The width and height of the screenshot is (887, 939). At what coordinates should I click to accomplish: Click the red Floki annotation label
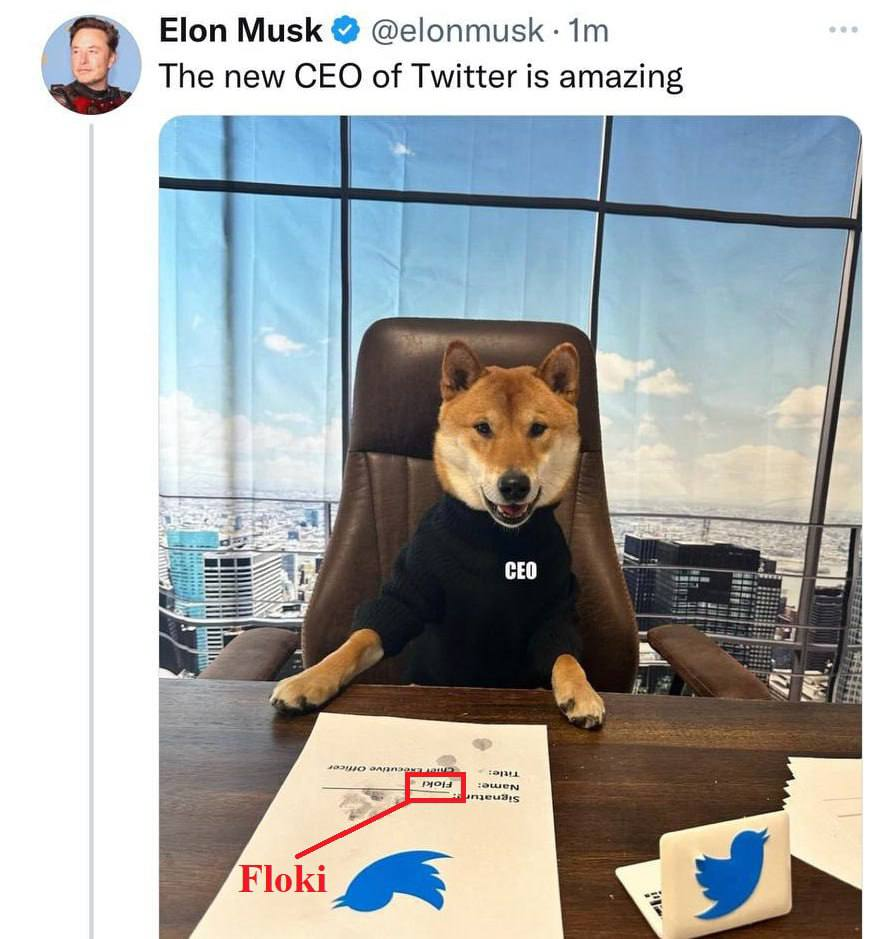point(282,879)
